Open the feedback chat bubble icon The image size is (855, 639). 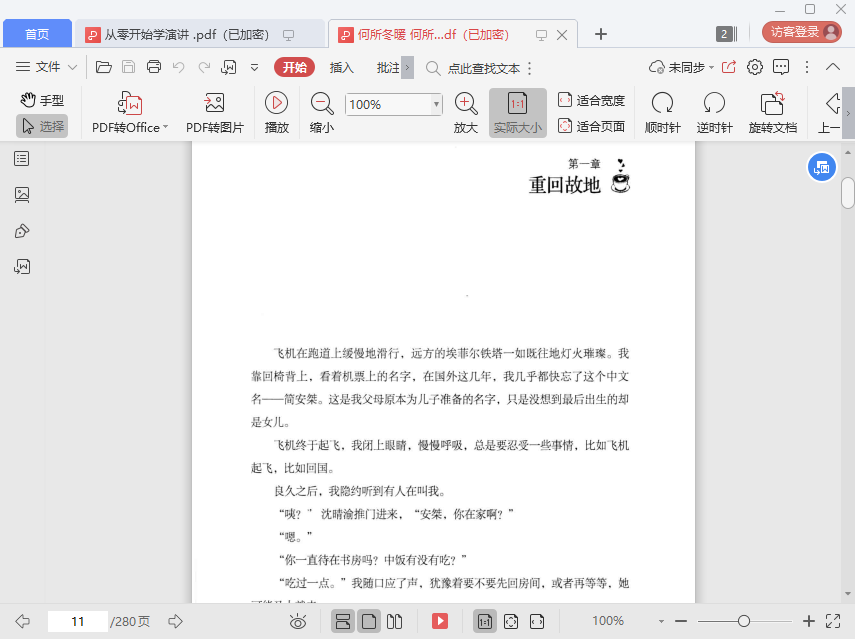(781, 67)
